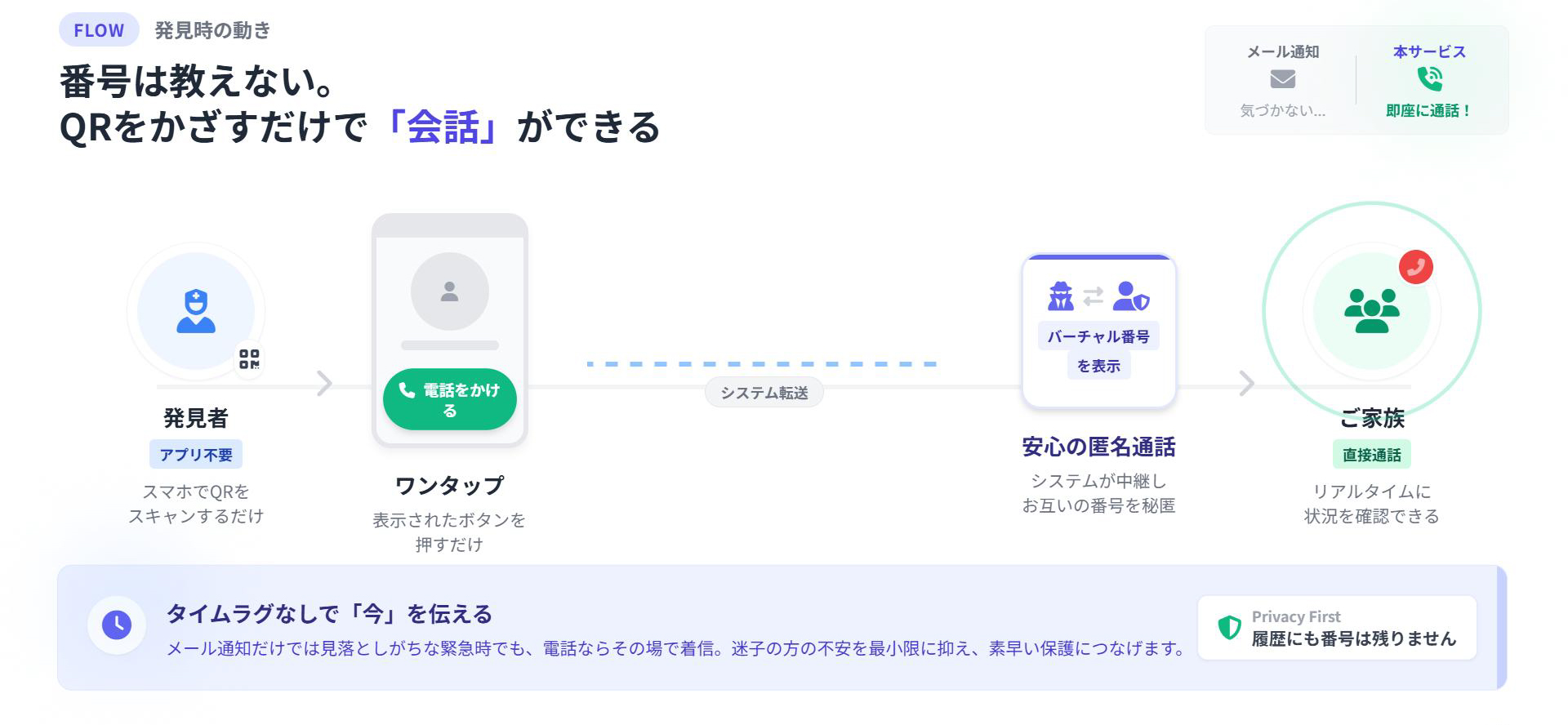Click the small QR code badge icon
1568x725 pixels.
pyautogui.click(x=249, y=359)
